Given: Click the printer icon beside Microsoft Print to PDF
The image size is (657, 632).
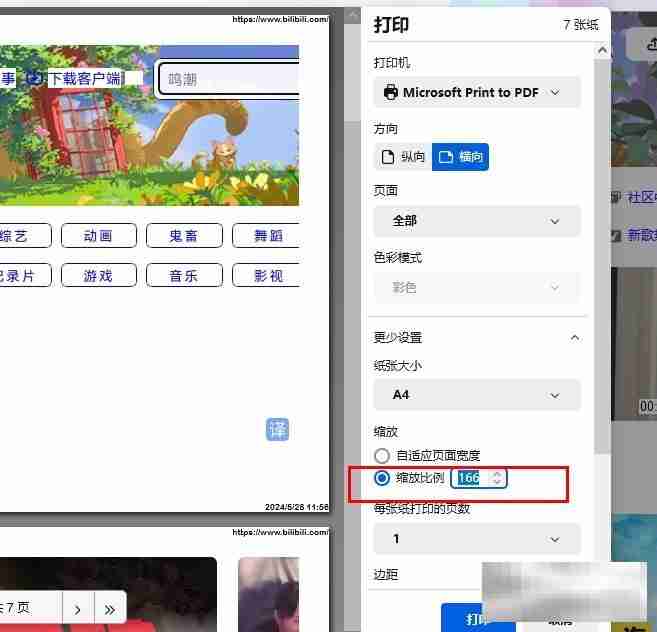Looking at the screenshot, I should 390,93.
